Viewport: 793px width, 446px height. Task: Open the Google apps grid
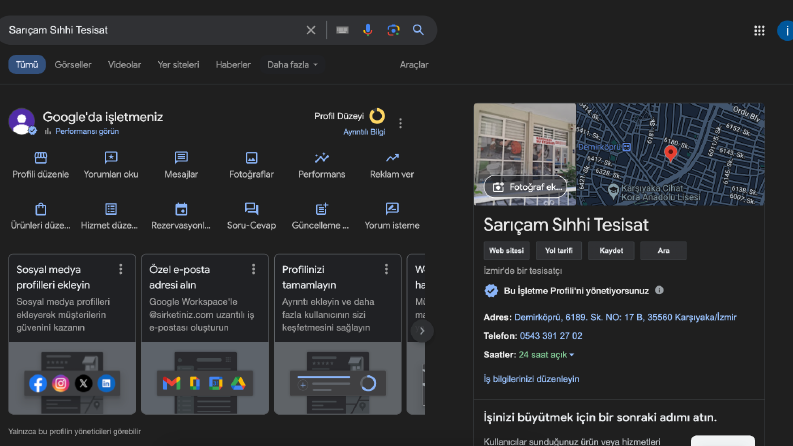pos(759,31)
